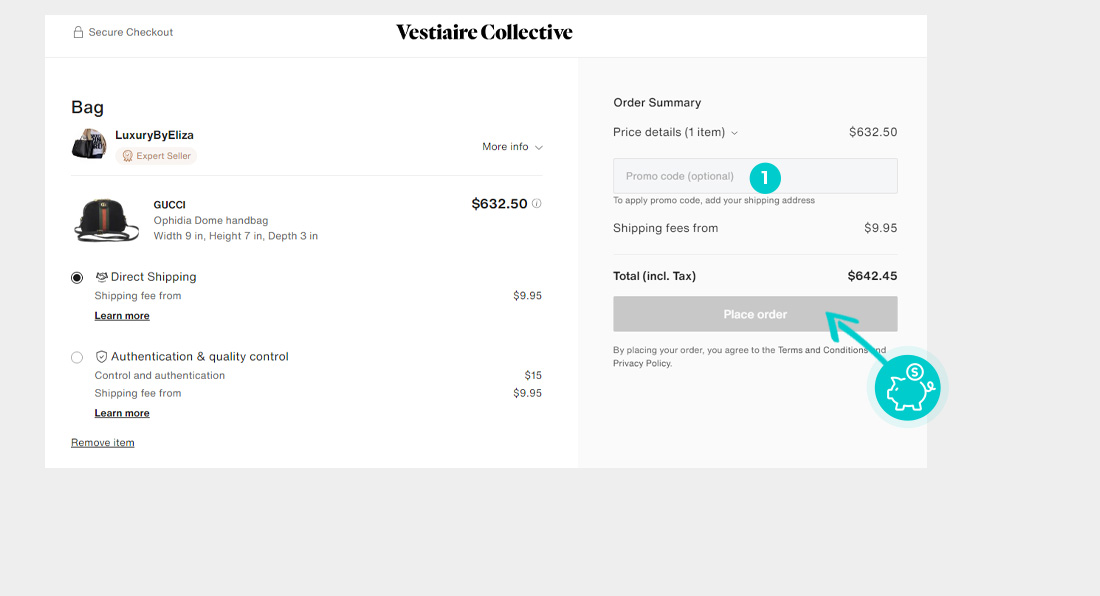The image size is (1100, 596).
Task: Open Learn more under Authentication option
Action: click(122, 413)
